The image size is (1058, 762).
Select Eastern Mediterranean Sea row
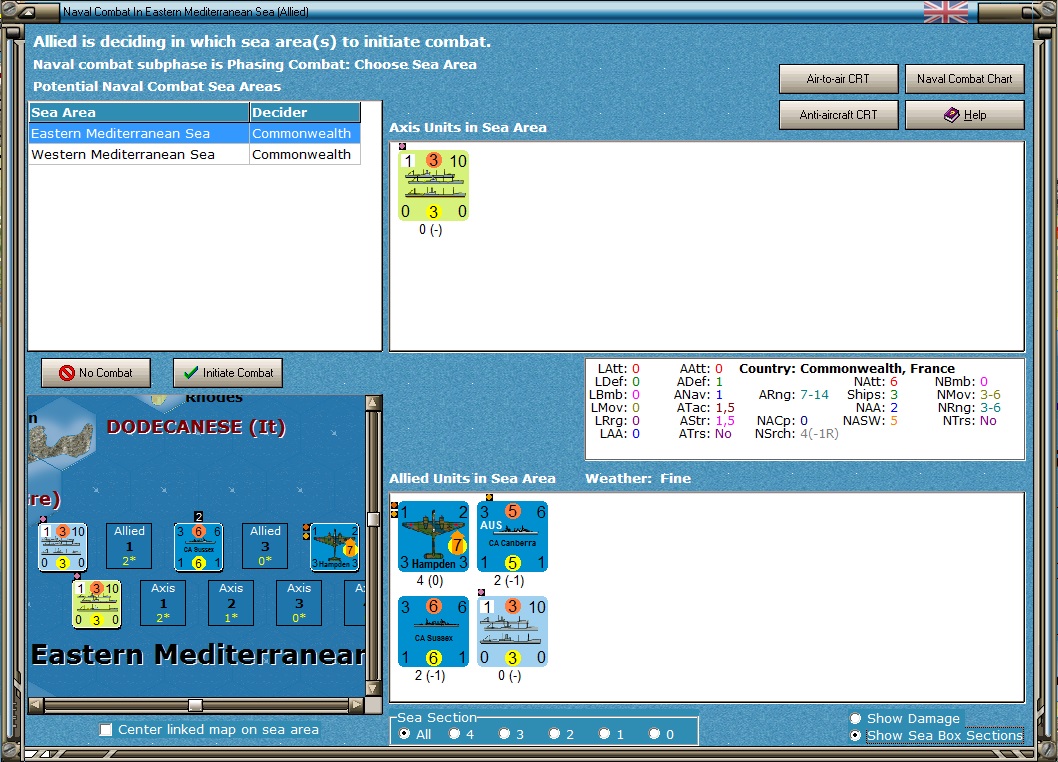coord(194,133)
